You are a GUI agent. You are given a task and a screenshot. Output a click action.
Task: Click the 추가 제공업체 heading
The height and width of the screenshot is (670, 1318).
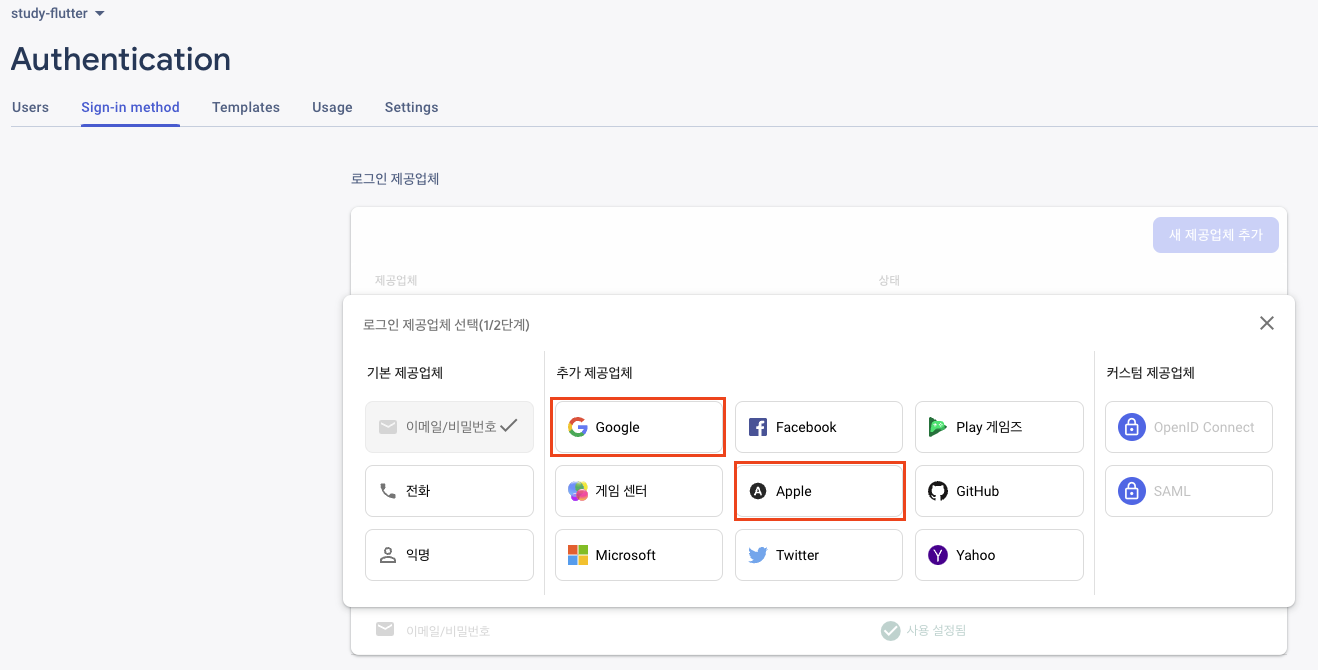pyautogui.click(x=595, y=373)
